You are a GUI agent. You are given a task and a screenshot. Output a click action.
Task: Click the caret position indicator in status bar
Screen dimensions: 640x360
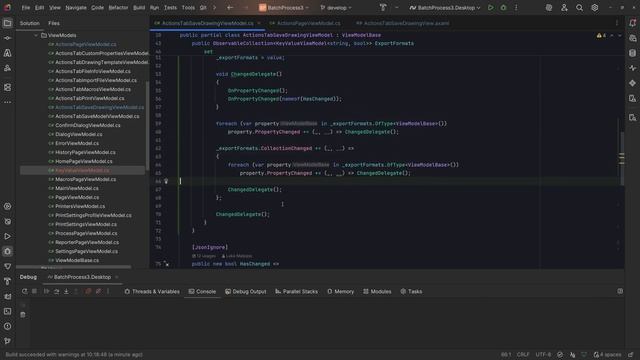tap(506, 354)
